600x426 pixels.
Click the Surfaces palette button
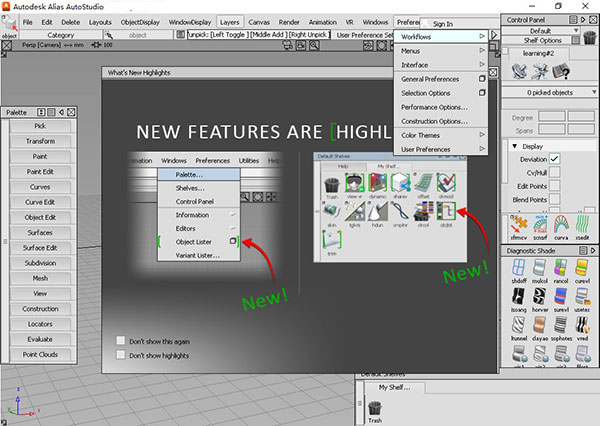click(39, 232)
